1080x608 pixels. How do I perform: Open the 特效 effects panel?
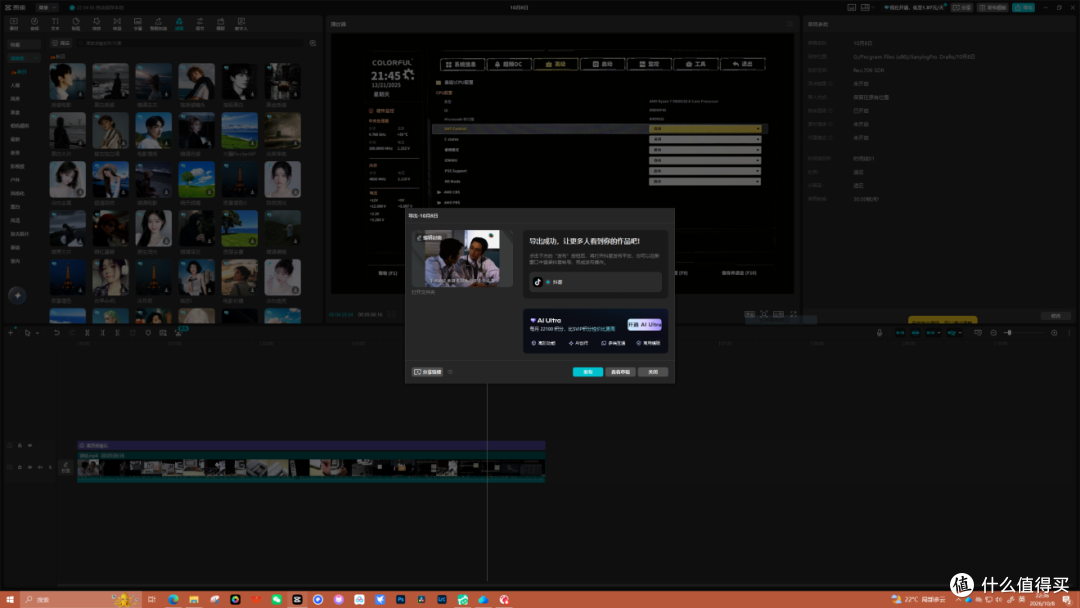coord(96,24)
